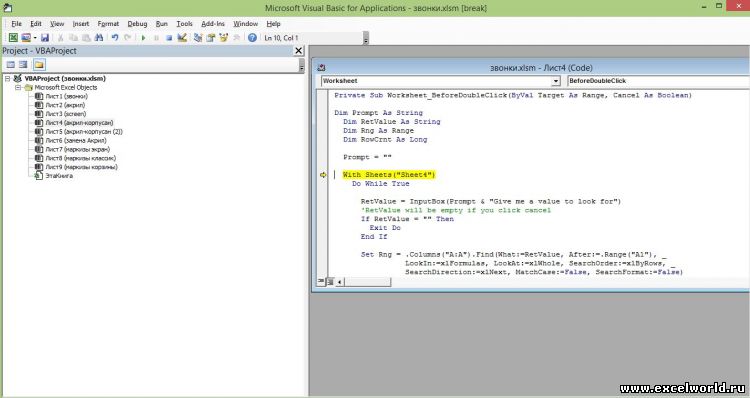Click the 'Do While True' code line
This screenshot has height=398, width=750.
coord(381,184)
